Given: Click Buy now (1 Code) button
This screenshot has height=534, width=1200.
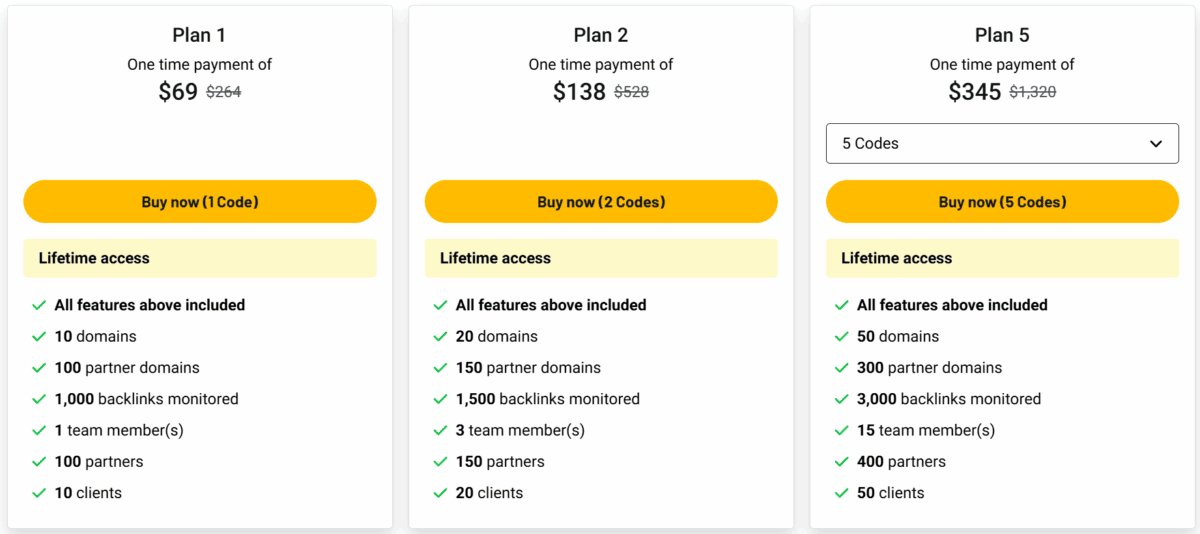Looking at the screenshot, I should point(200,202).
